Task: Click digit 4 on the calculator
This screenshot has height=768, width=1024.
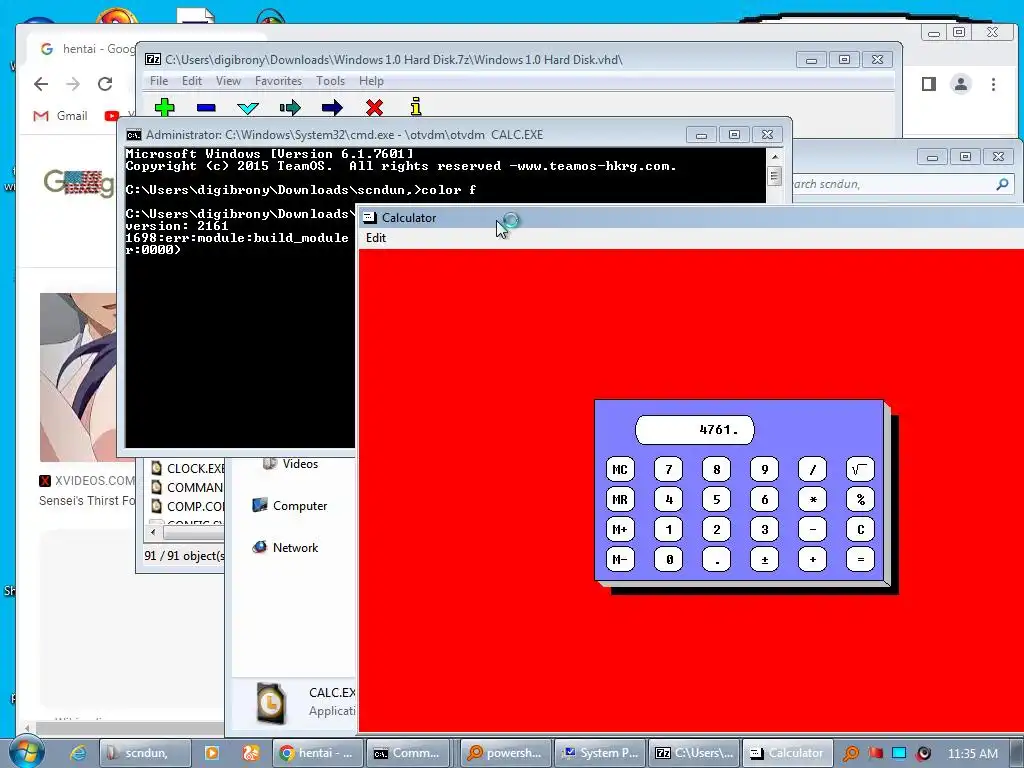Action: point(668,499)
